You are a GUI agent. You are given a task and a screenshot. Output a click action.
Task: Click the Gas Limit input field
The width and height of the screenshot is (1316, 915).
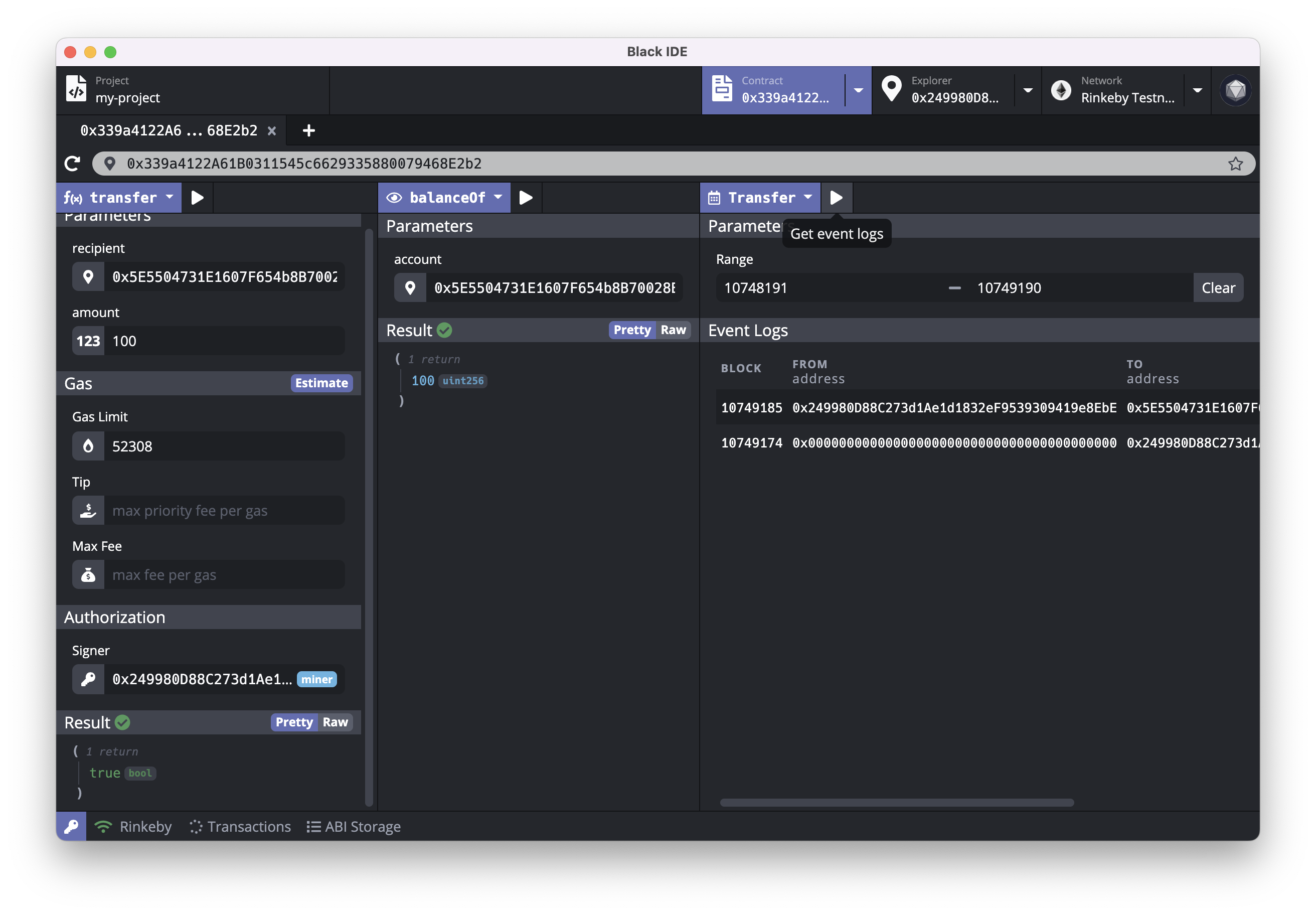[x=224, y=446]
